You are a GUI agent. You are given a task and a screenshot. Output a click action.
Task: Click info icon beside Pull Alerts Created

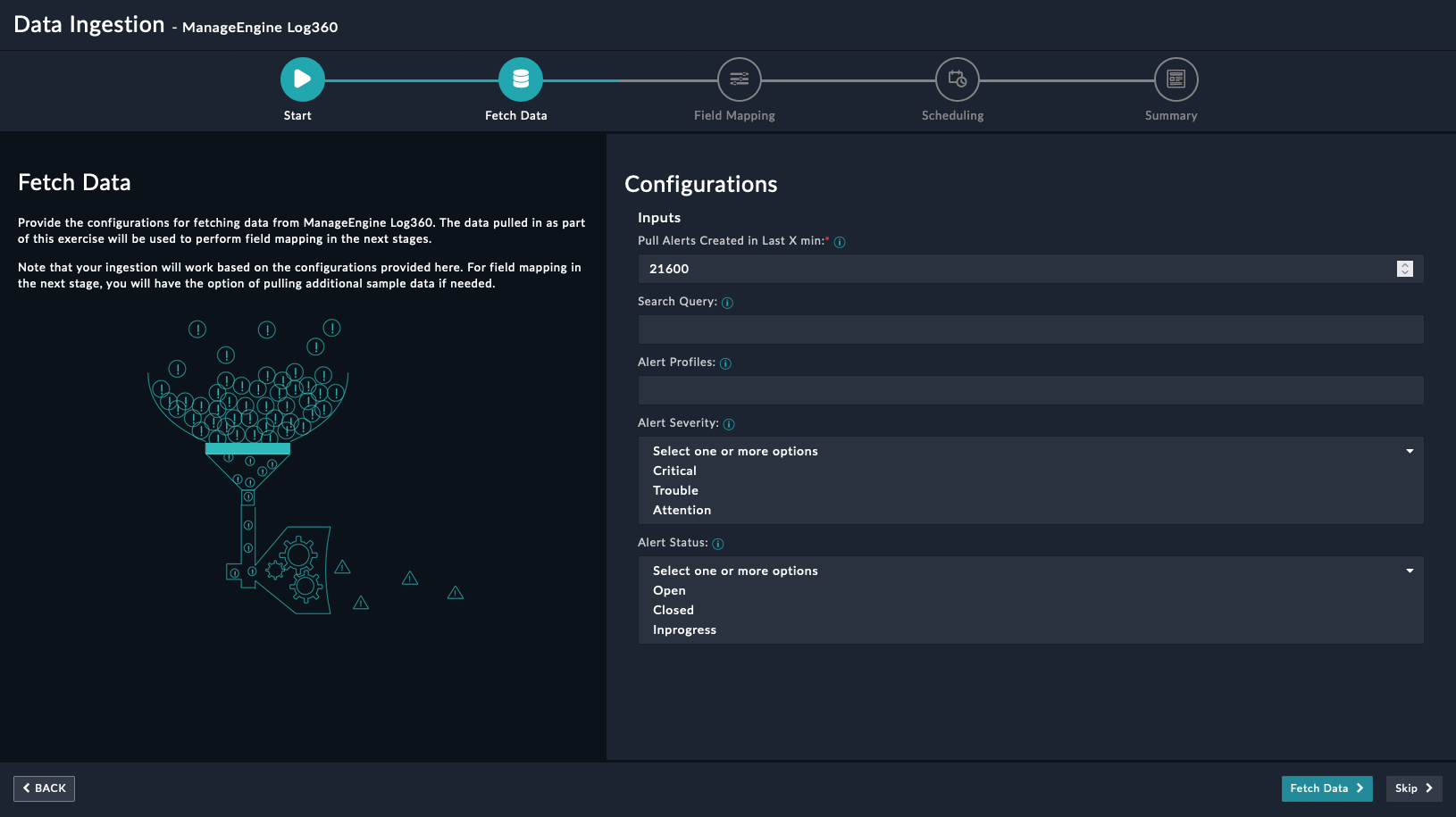[x=840, y=242]
